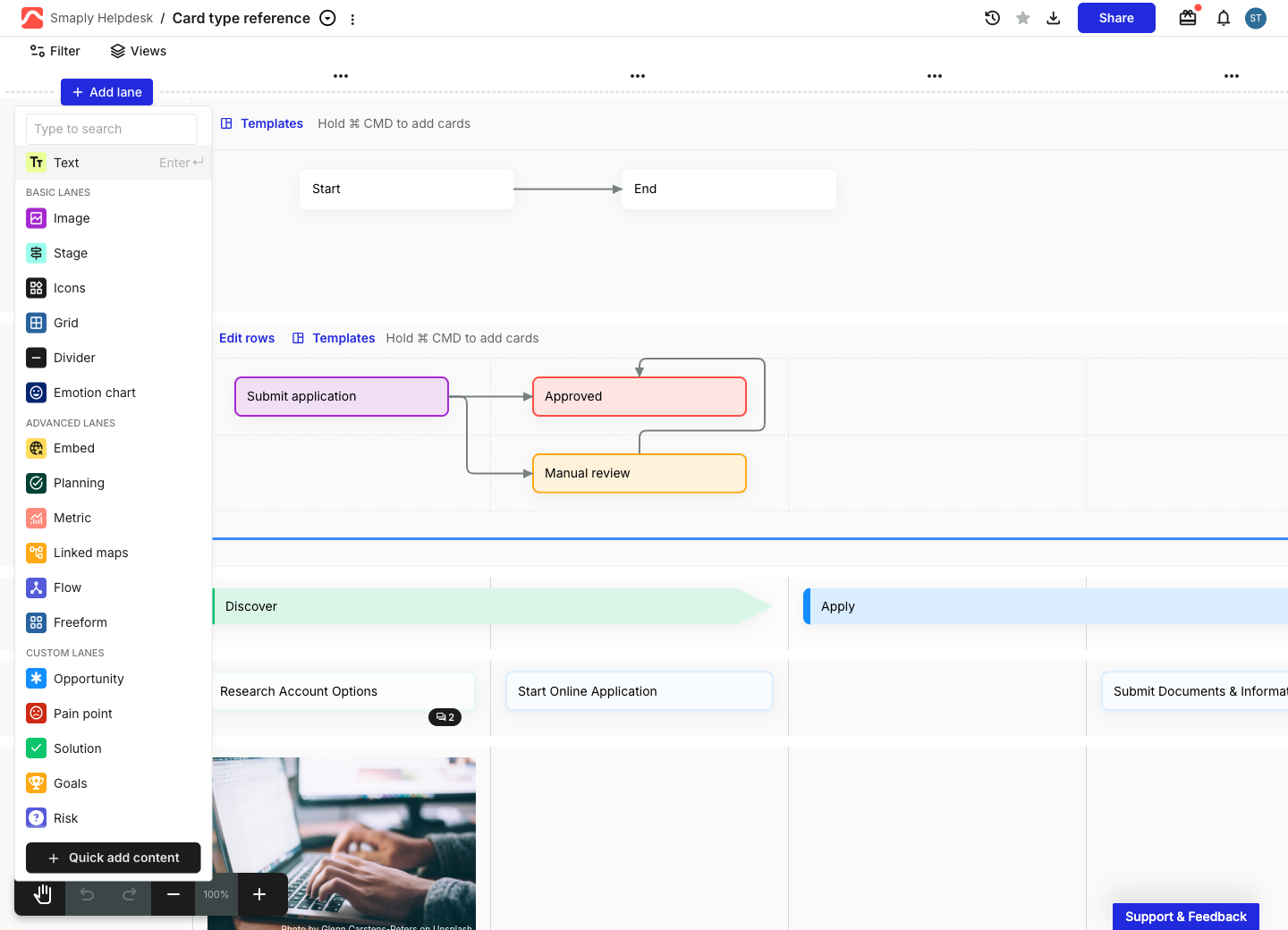Choose the Linked maps lane type
1288x930 pixels.
pyautogui.click(x=114, y=553)
